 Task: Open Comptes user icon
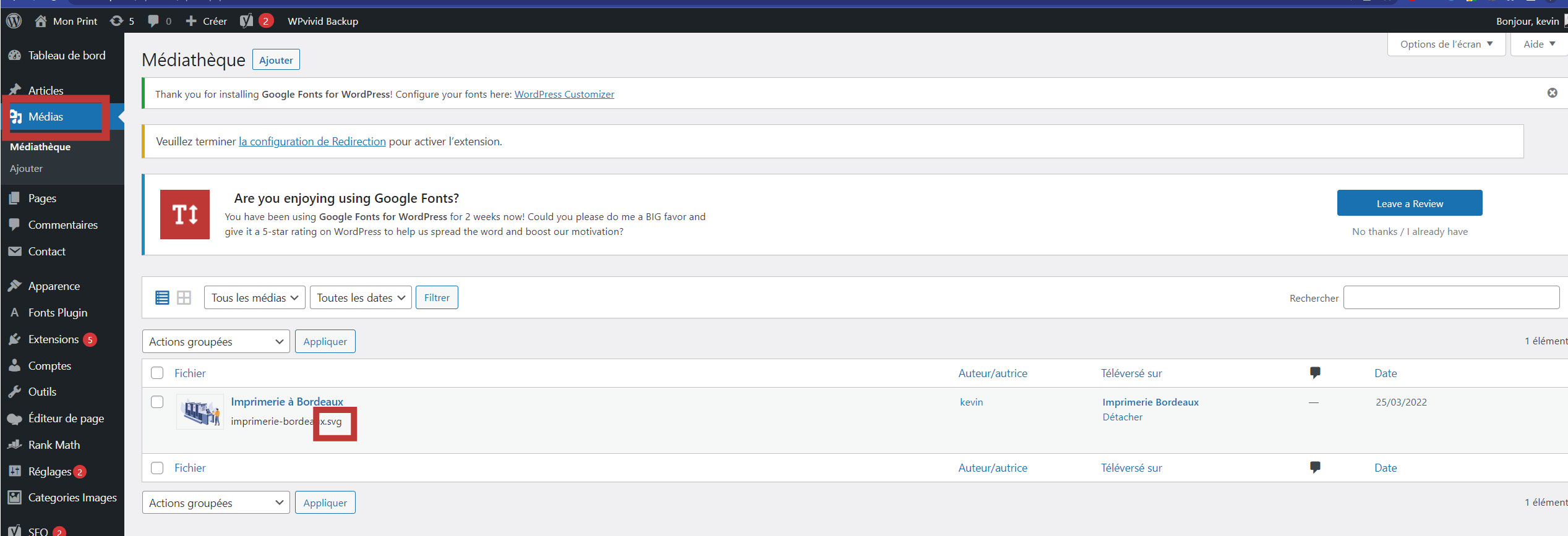pos(15,366)
